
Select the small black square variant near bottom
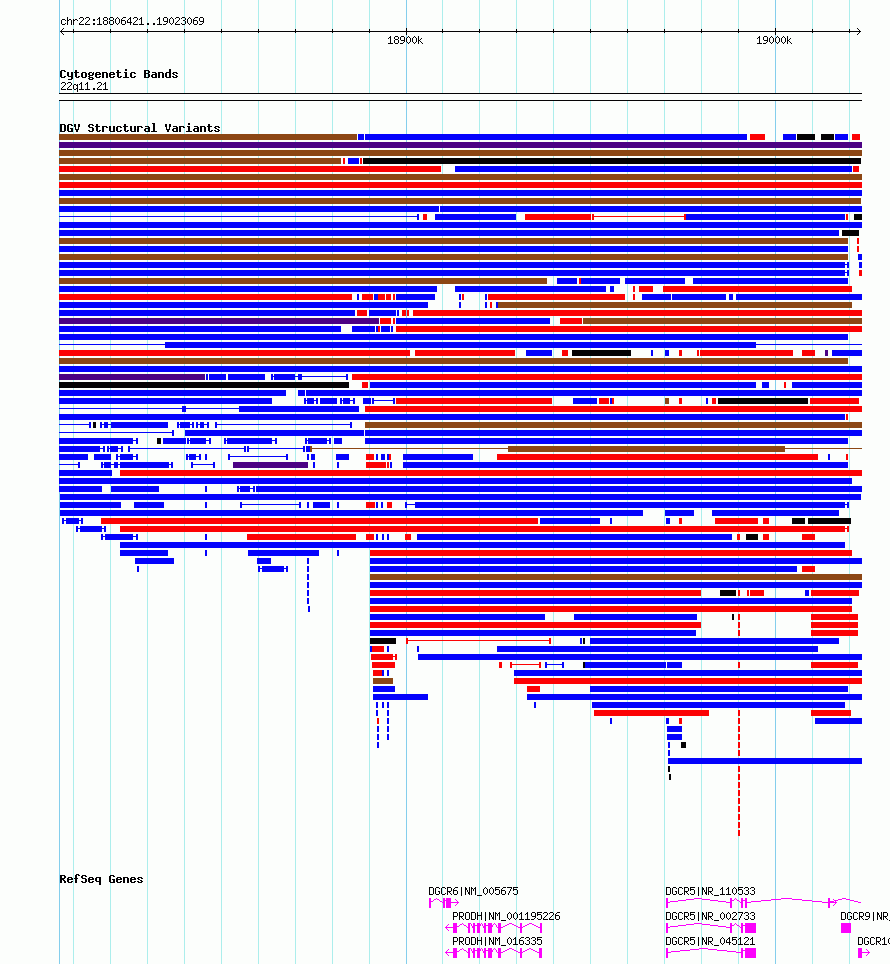pyautogui.click(x=683, y=745)
